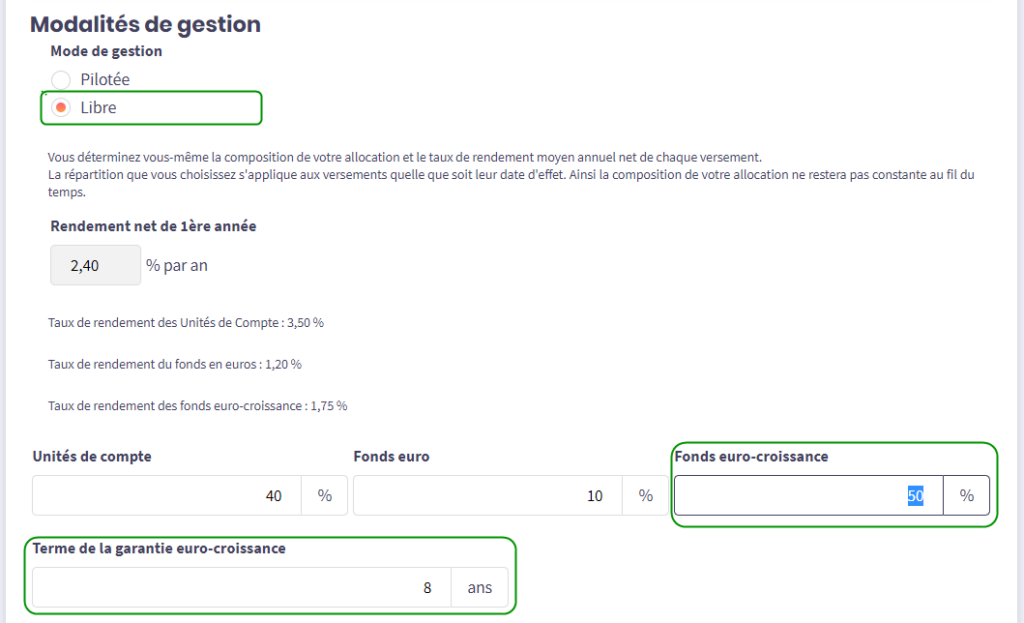Click the Rendement net 2,40 field
Screen dimensions: 1024x623
click(95, 266)
